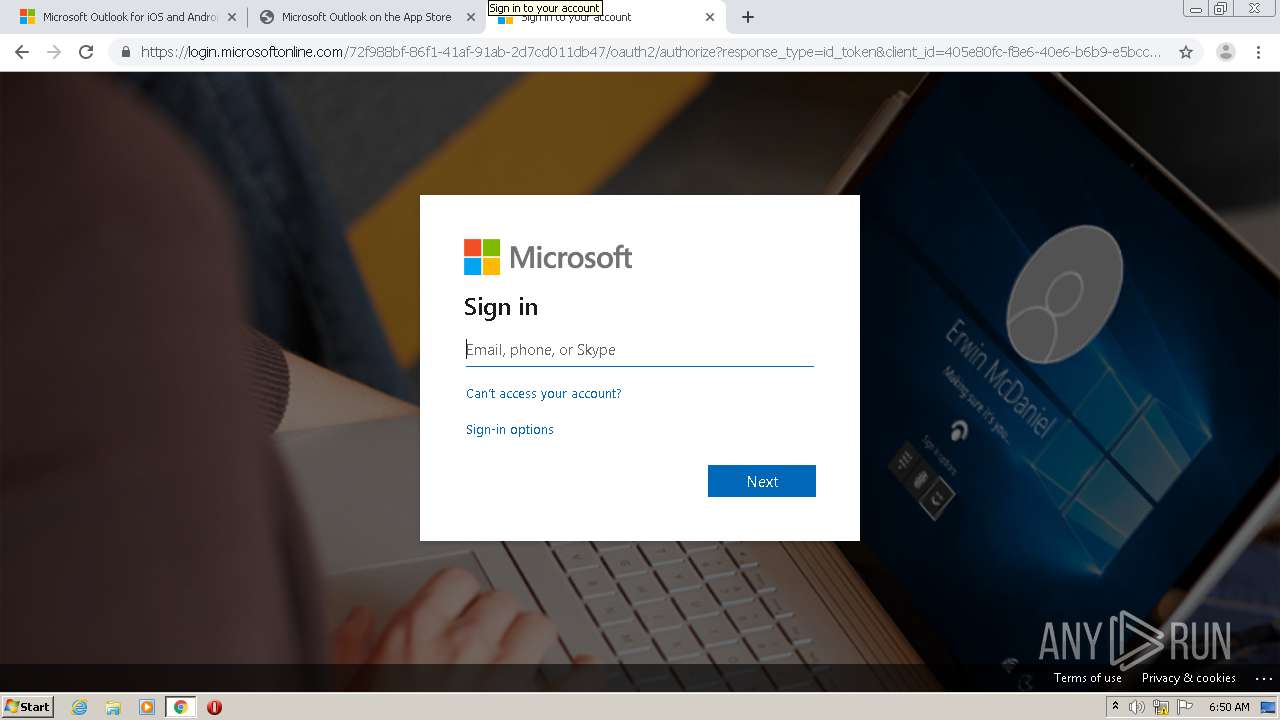Click the Next button
This screenshot has width=1280, height=720.
(762, 481)
